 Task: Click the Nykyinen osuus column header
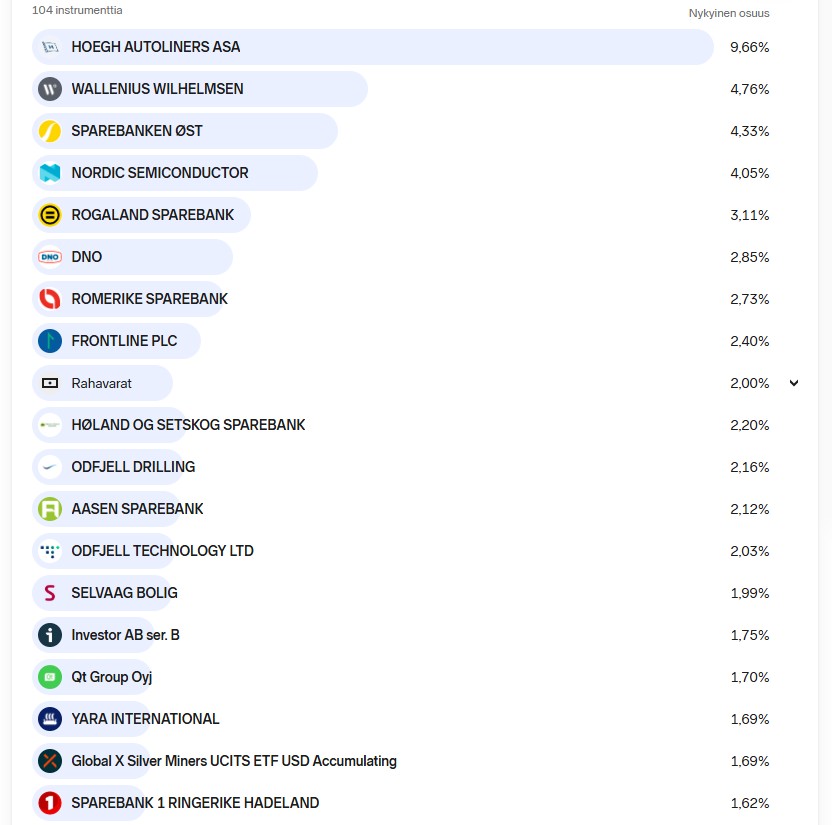[729, 13]
